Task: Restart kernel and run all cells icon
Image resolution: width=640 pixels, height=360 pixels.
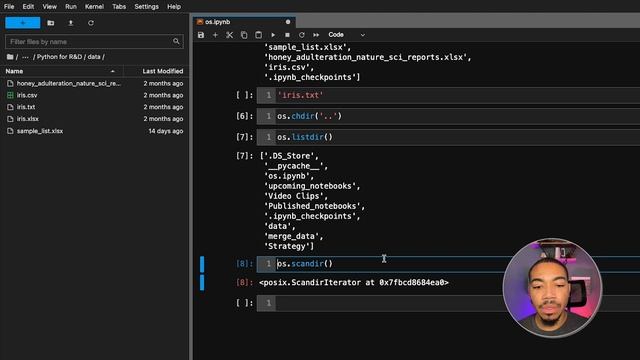Action: coord(316,35)
